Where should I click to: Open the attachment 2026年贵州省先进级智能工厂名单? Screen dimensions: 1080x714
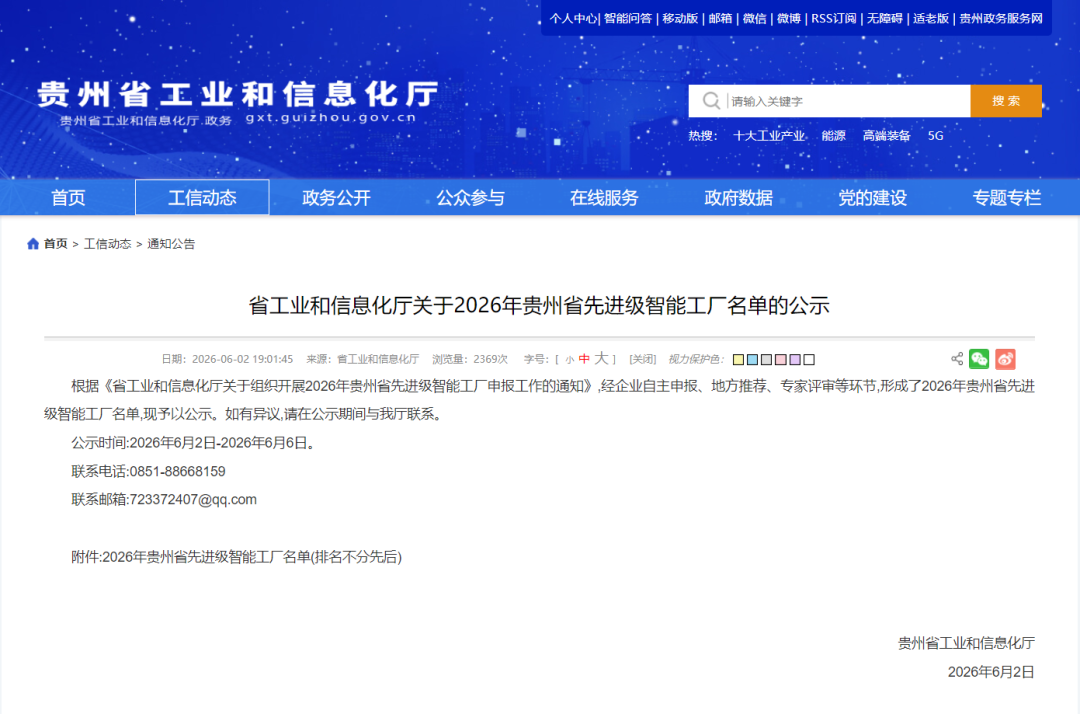[x=236, y=556]
